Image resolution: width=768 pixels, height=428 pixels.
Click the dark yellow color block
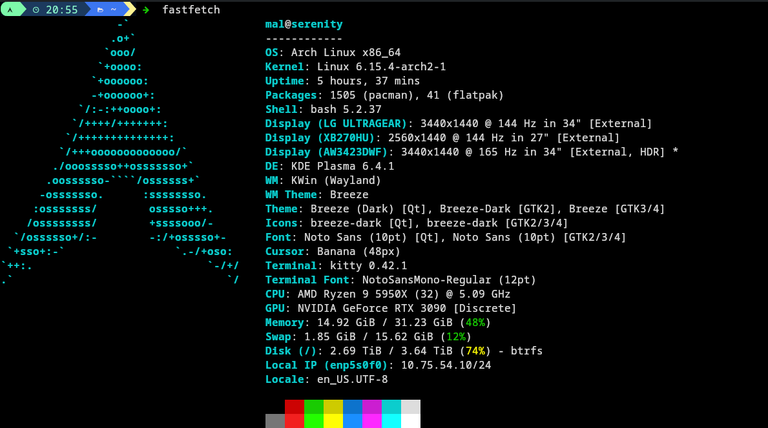[x=333, y=407]
